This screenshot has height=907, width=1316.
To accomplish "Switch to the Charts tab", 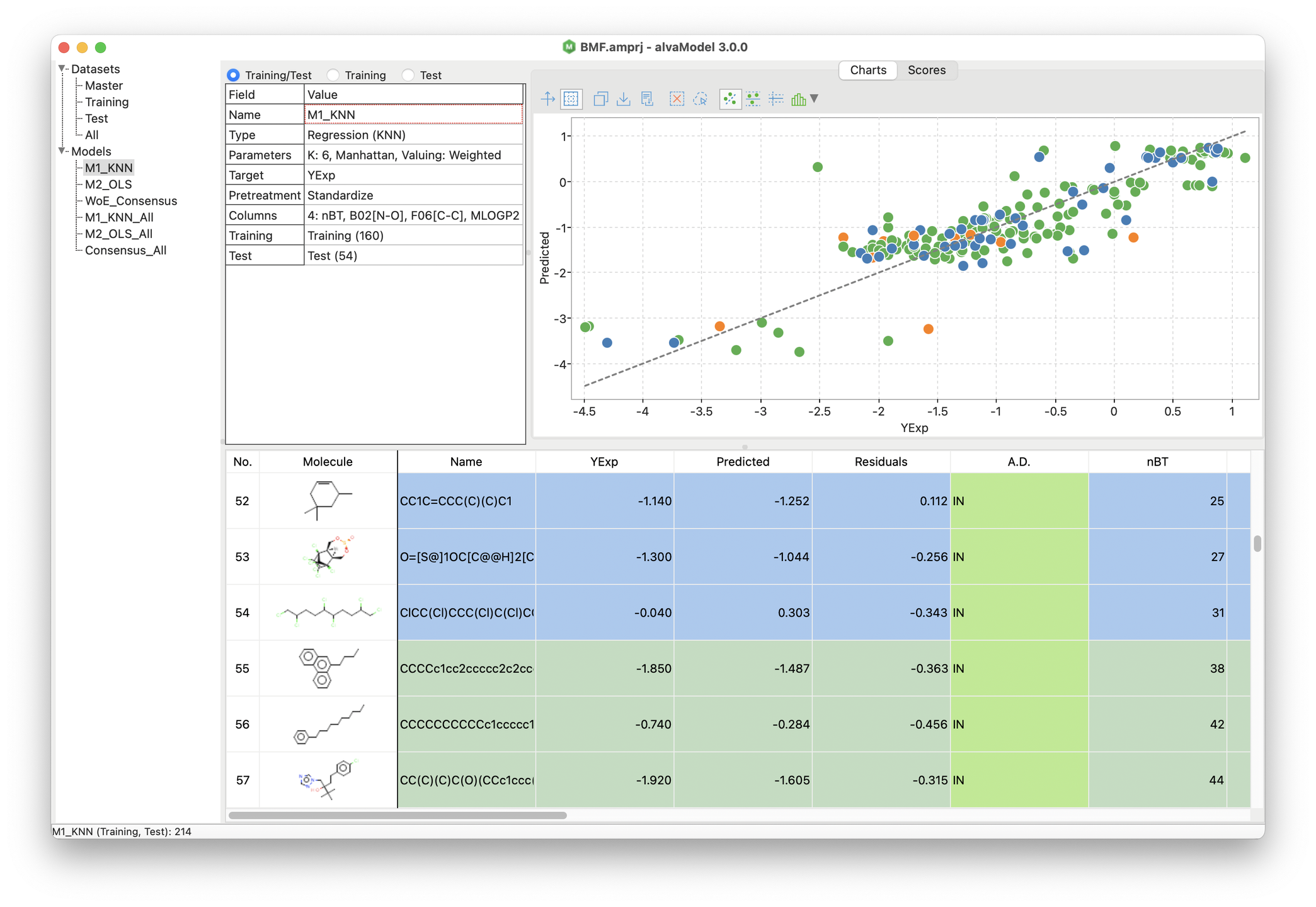I will (867, 70).
